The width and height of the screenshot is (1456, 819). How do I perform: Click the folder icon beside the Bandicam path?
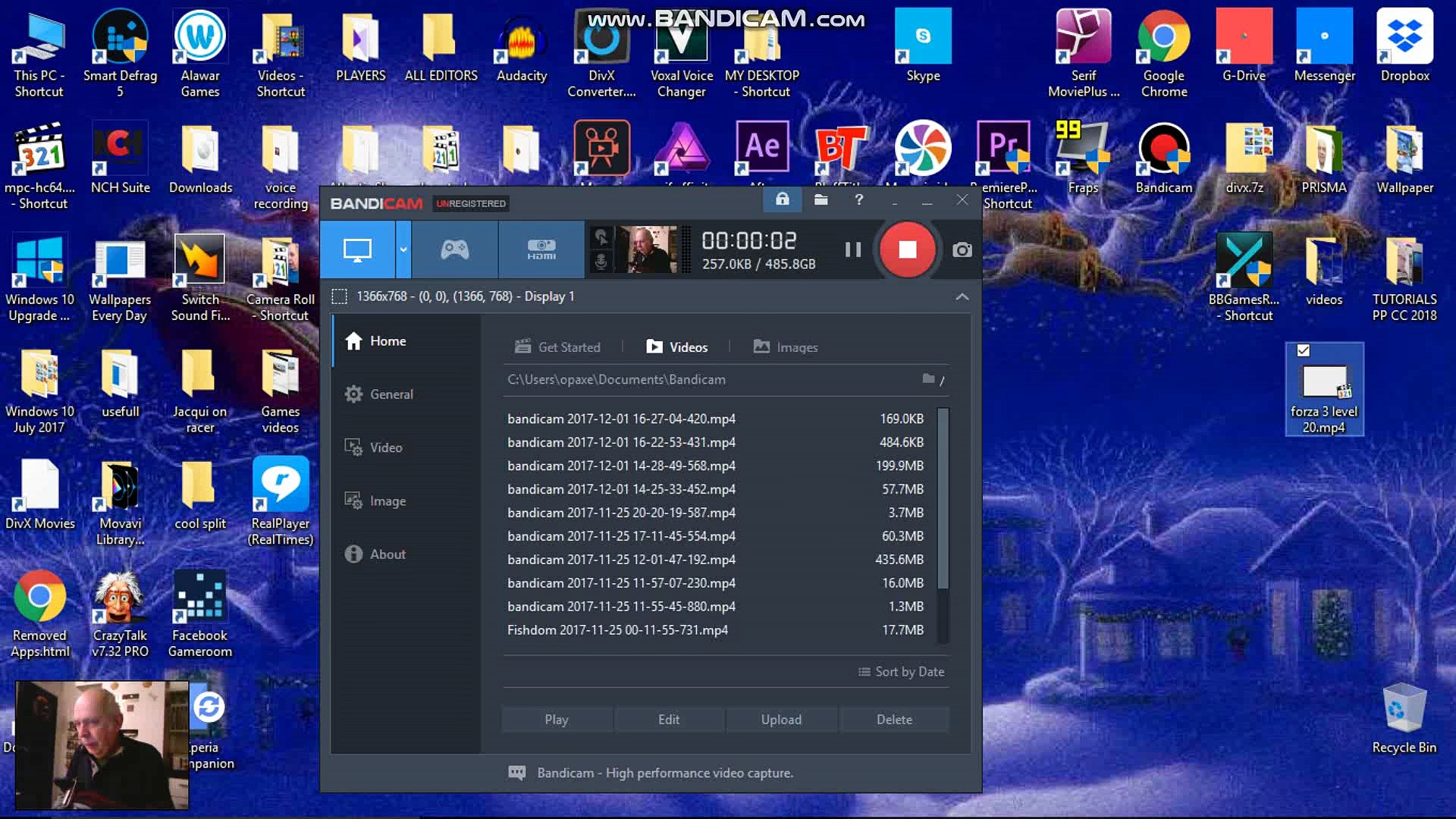[x=928, y=378]
